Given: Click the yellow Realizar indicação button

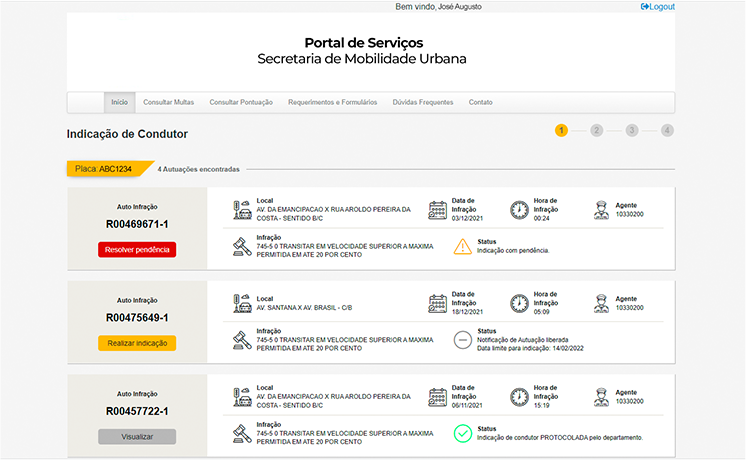Looking at the screenshot, I should pos(137,343).
